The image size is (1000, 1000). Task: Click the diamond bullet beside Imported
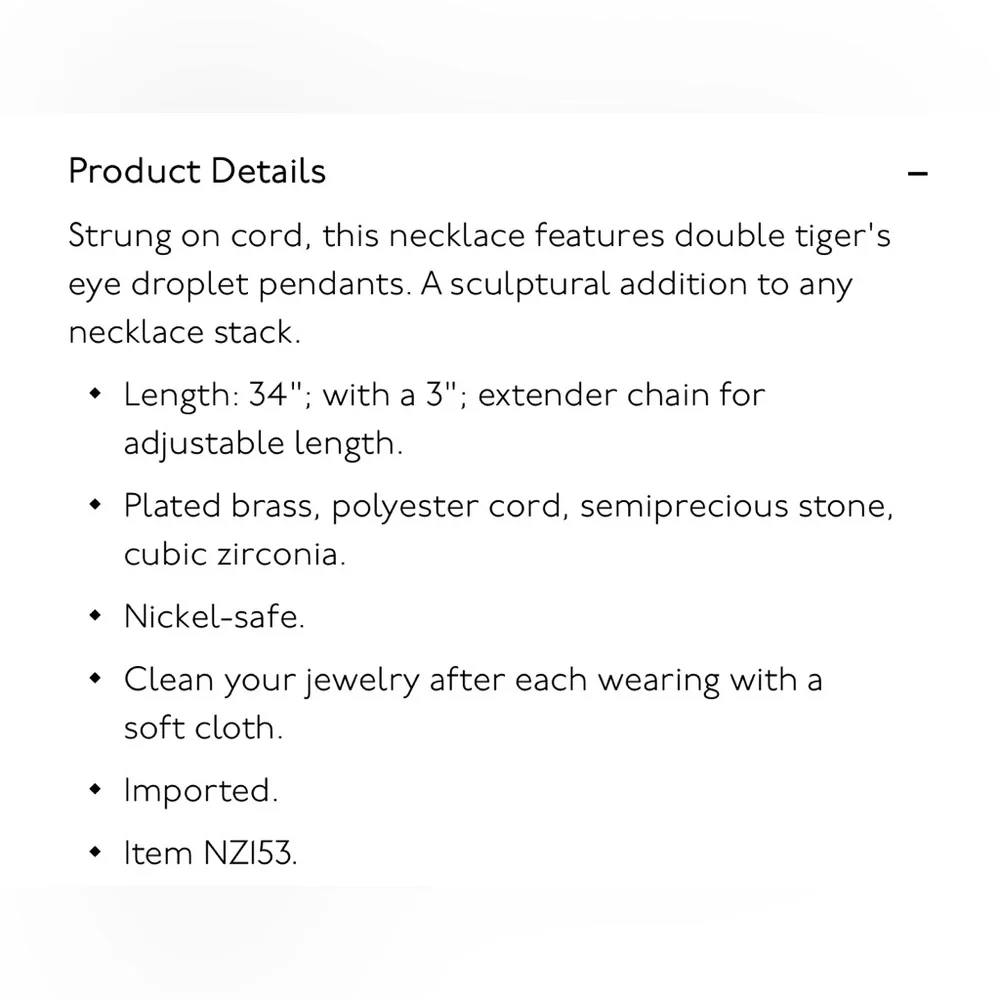click(x=96, y=790)
